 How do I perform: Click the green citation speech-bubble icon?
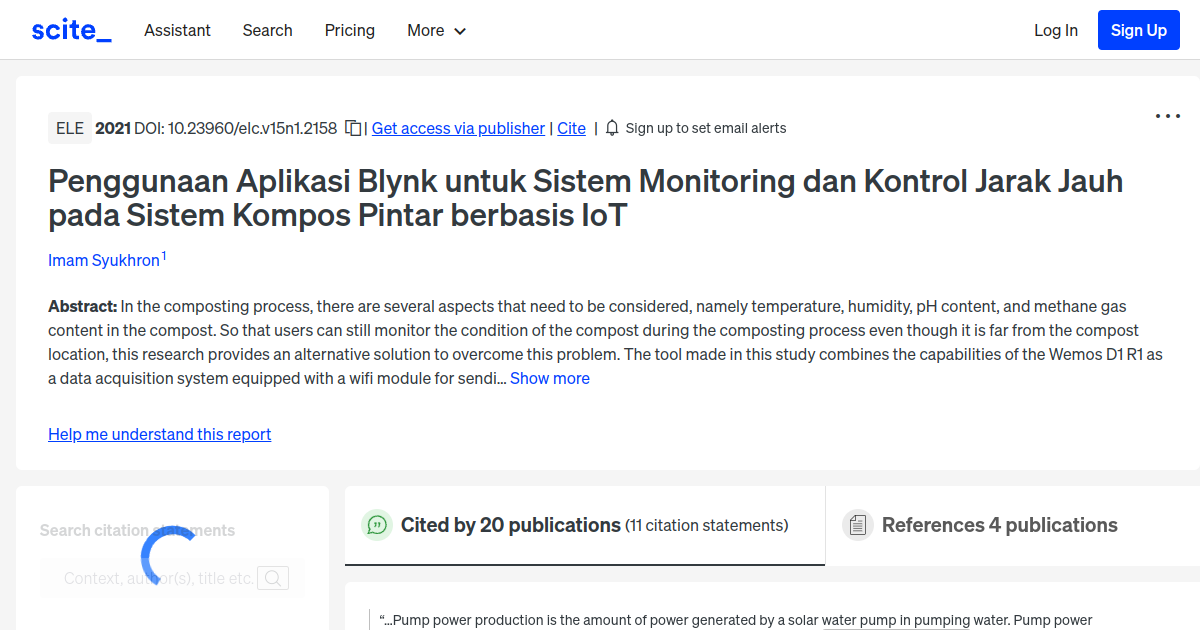click(x=376, y=524)
